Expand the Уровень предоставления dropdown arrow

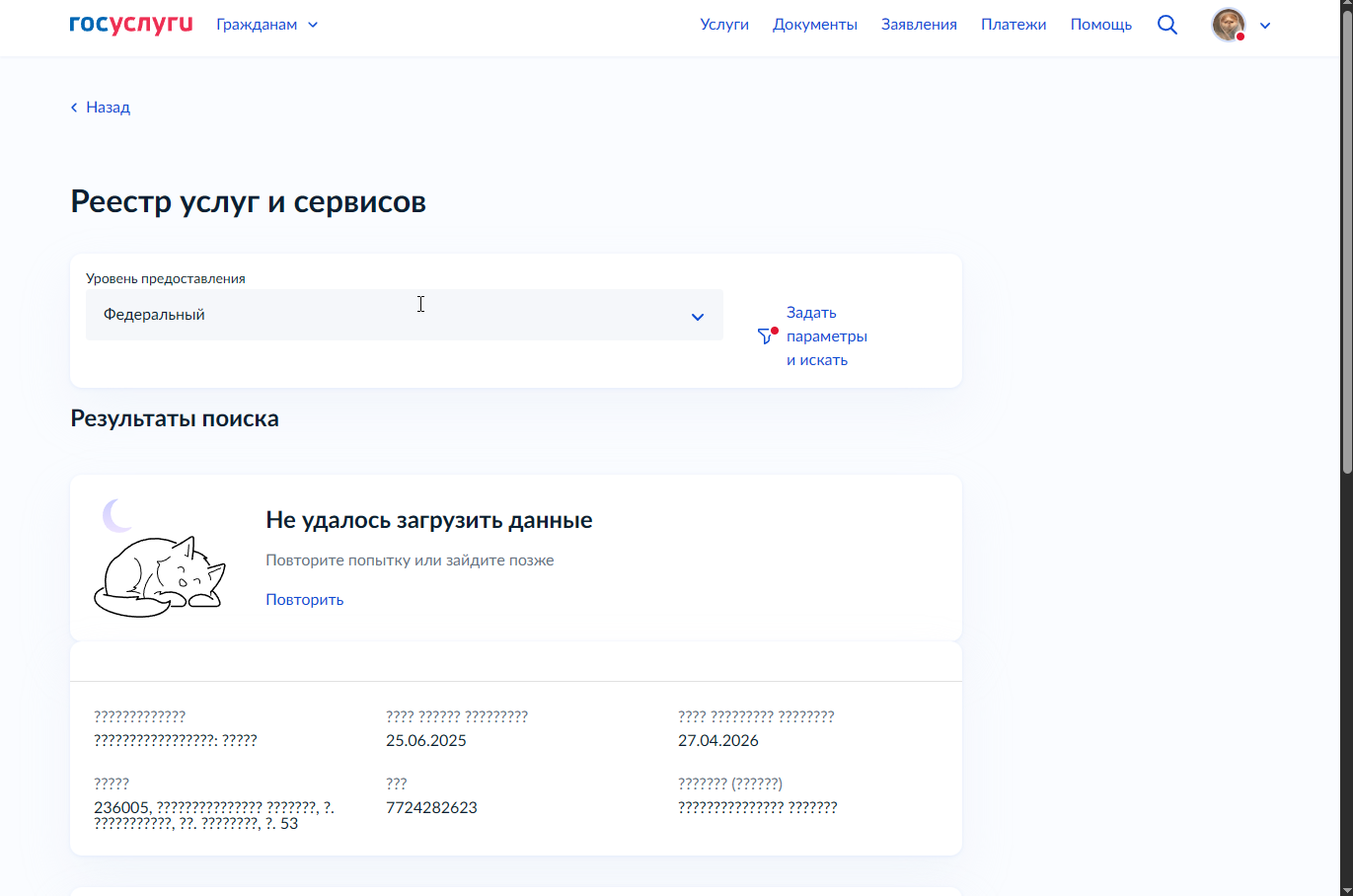click(698, 317)
